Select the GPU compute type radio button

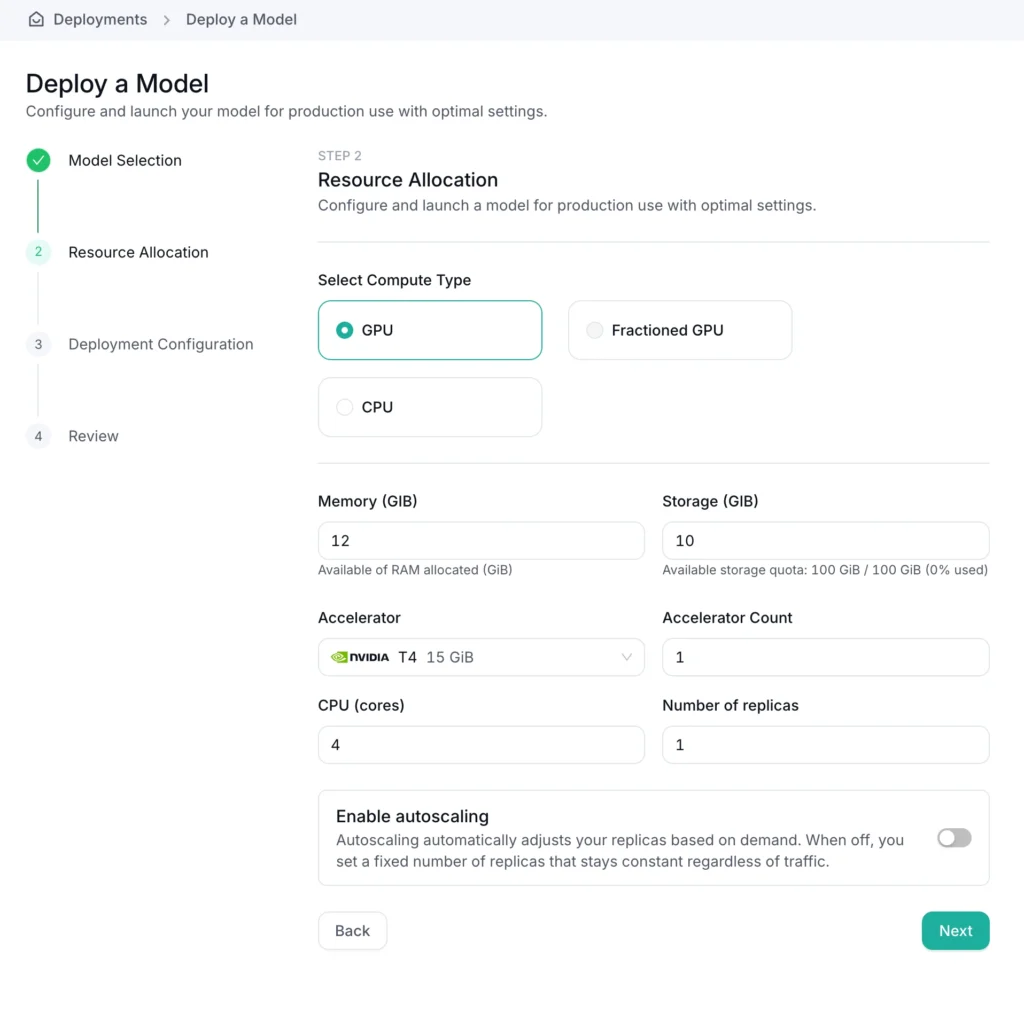pyautogui.click(x=345, y=330)
